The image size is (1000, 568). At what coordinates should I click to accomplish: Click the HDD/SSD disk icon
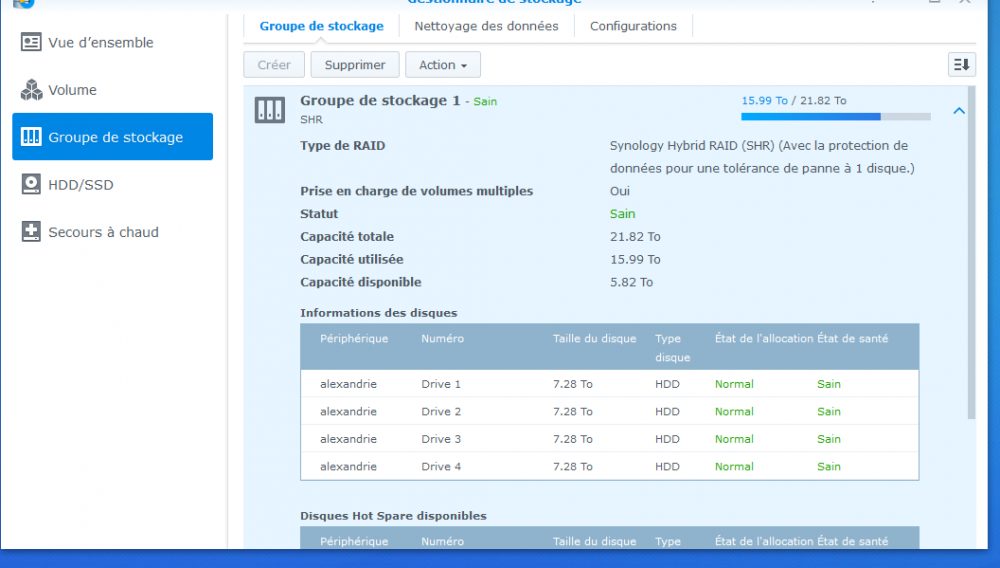click(x=31, y=185)
